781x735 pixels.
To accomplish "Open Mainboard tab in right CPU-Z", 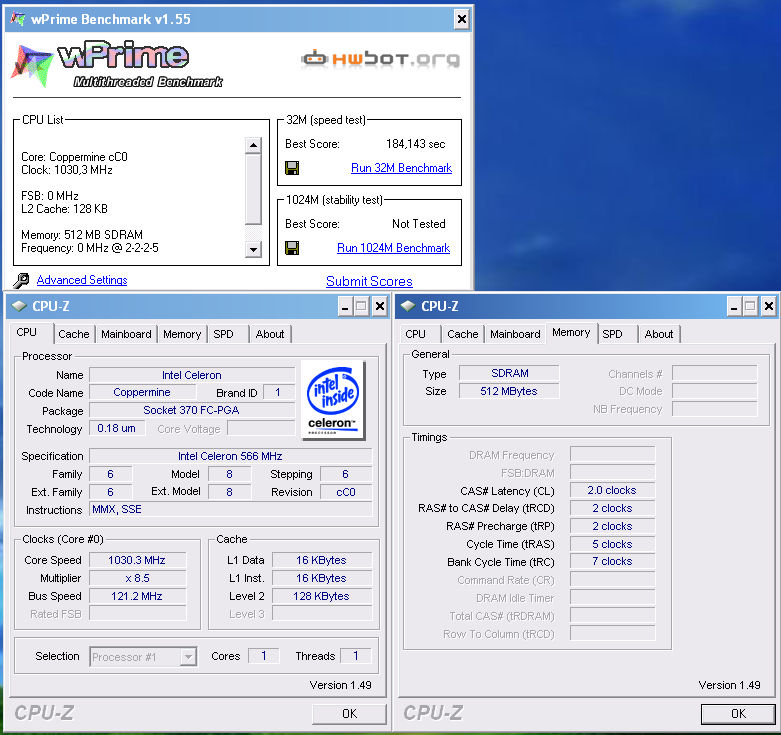I will 515,334.
